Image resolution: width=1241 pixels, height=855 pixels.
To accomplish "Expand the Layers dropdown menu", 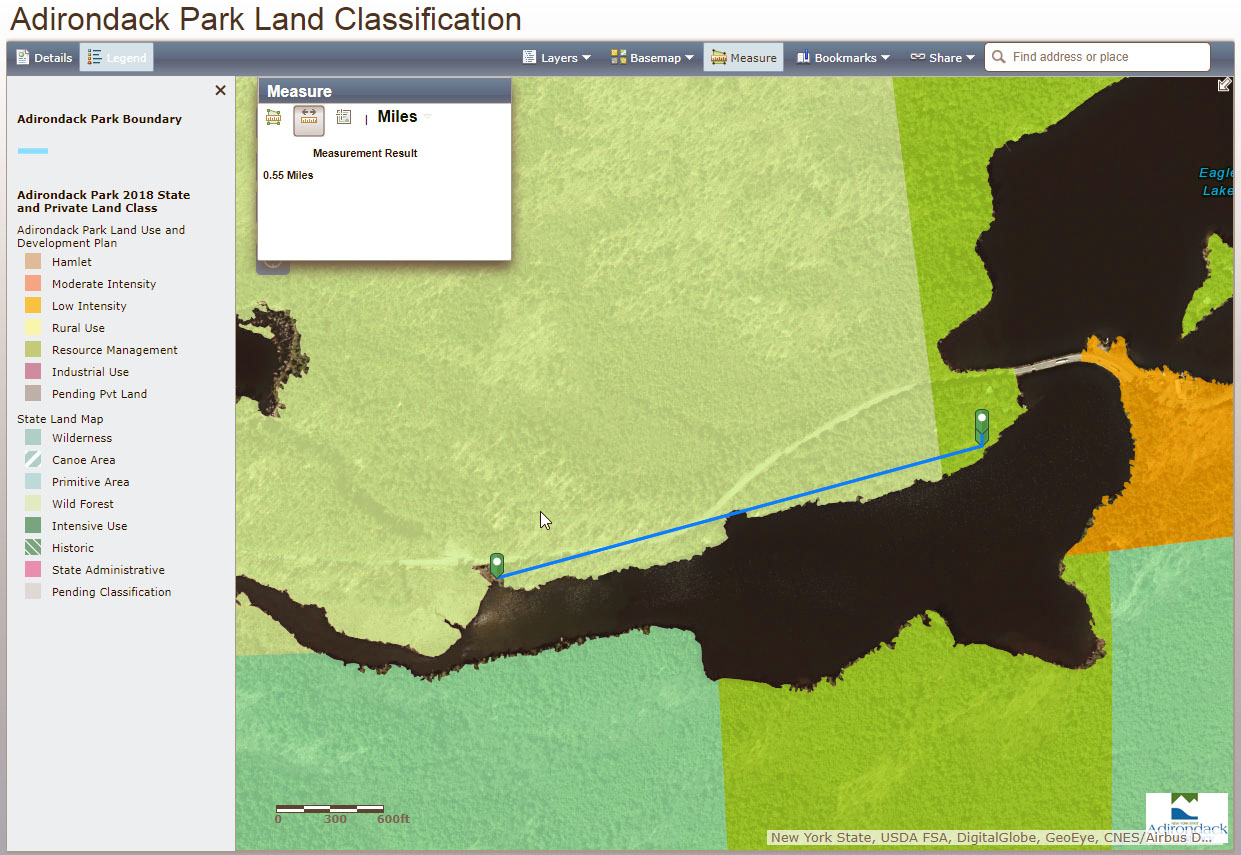I will [557, 58].
